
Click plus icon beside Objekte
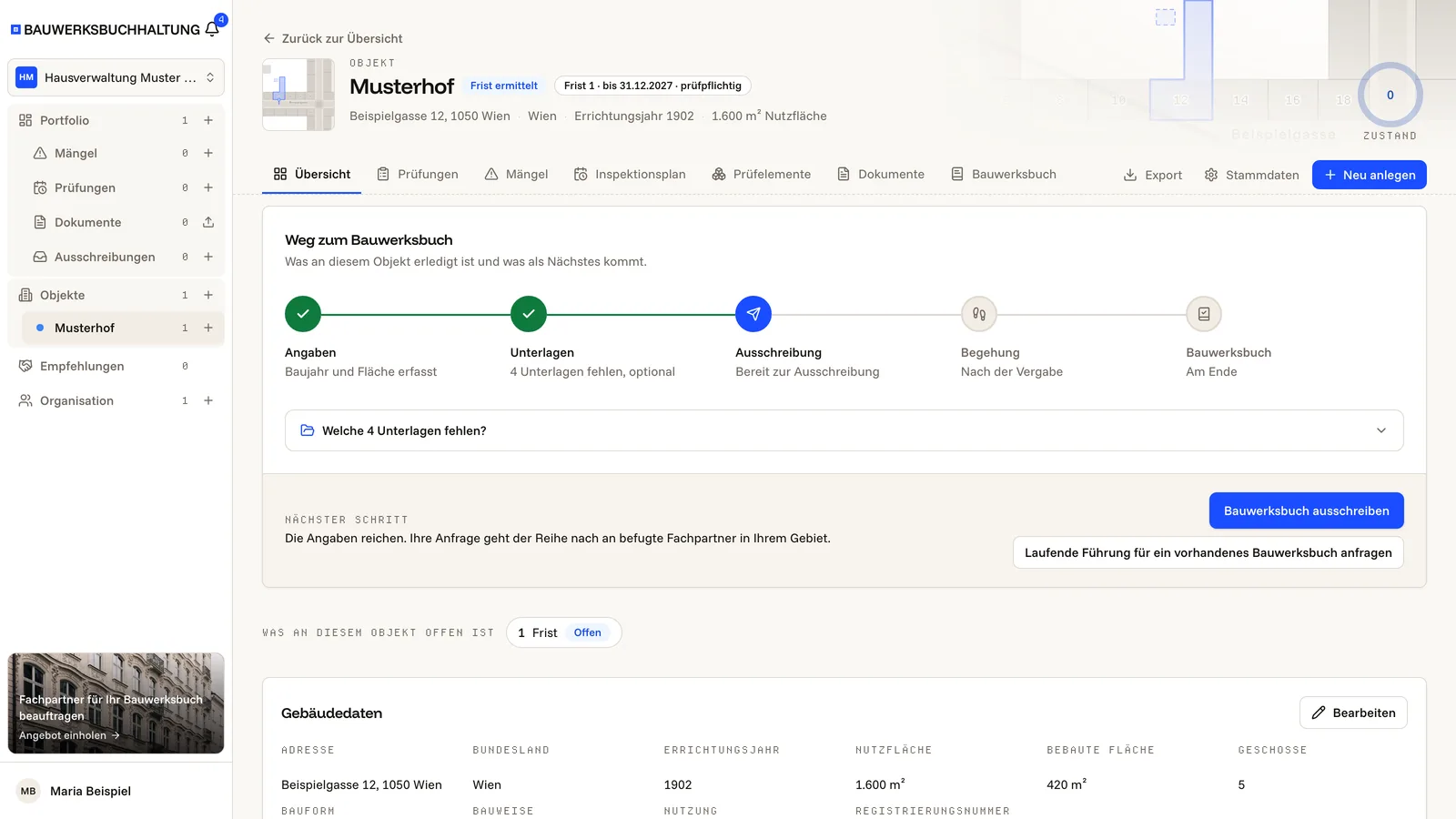(208, 295)
